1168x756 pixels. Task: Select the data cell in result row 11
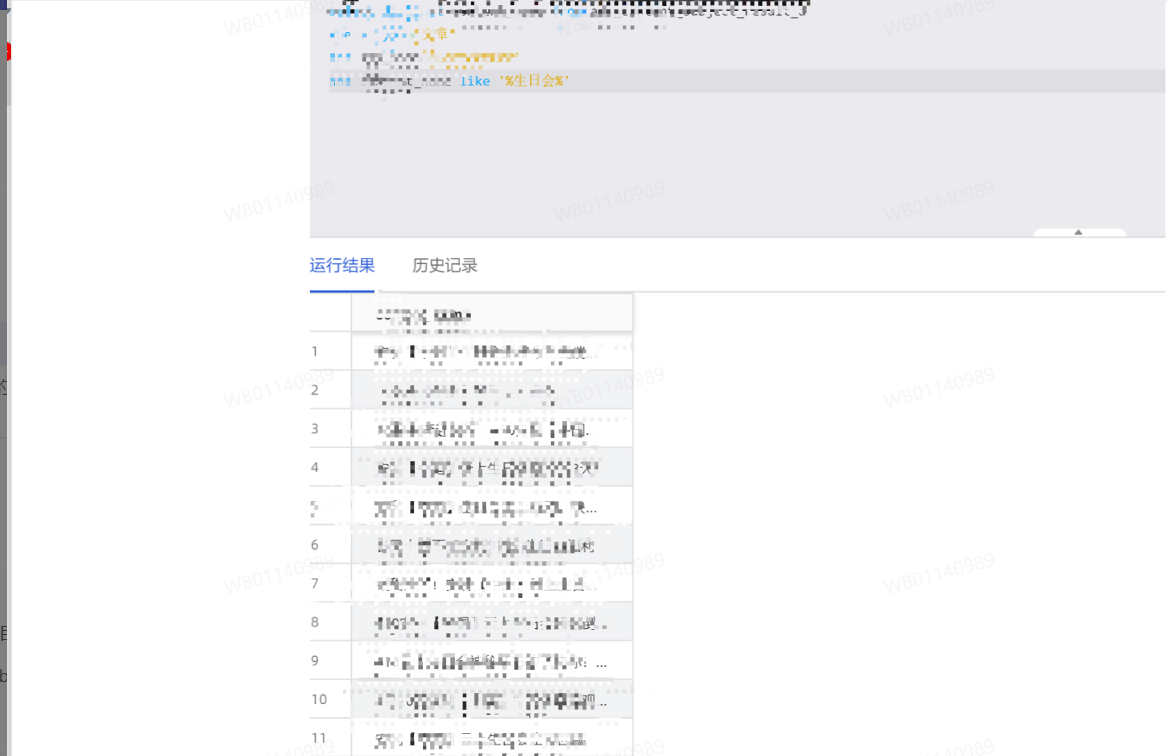click(491, 739)
